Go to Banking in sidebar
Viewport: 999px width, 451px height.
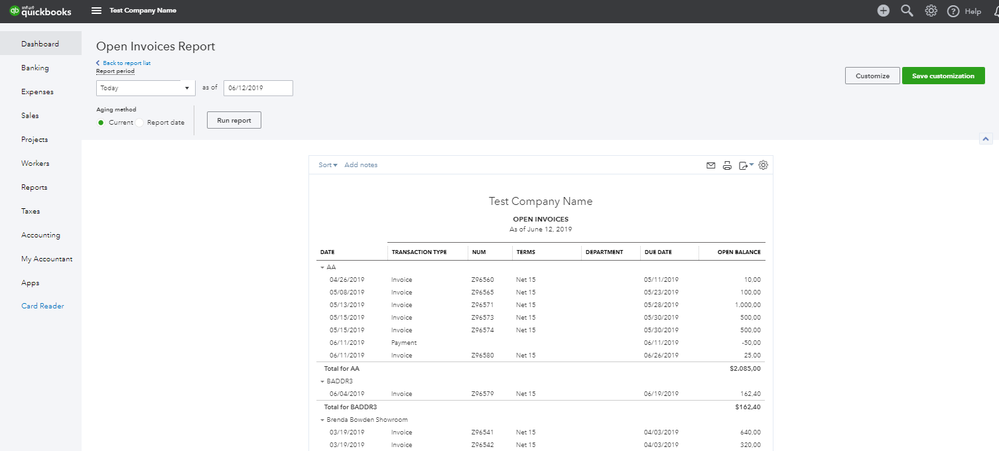[35, 68]
